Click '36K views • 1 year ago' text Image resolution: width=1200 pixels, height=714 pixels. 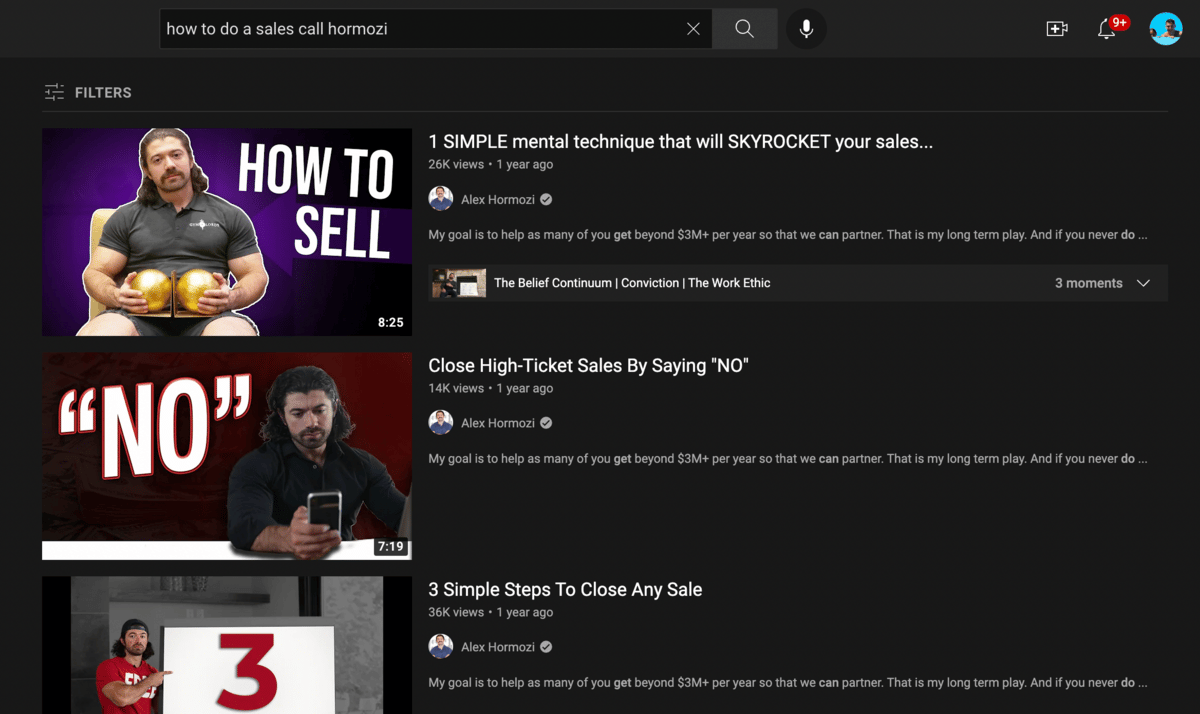click(x=490, y=612)
